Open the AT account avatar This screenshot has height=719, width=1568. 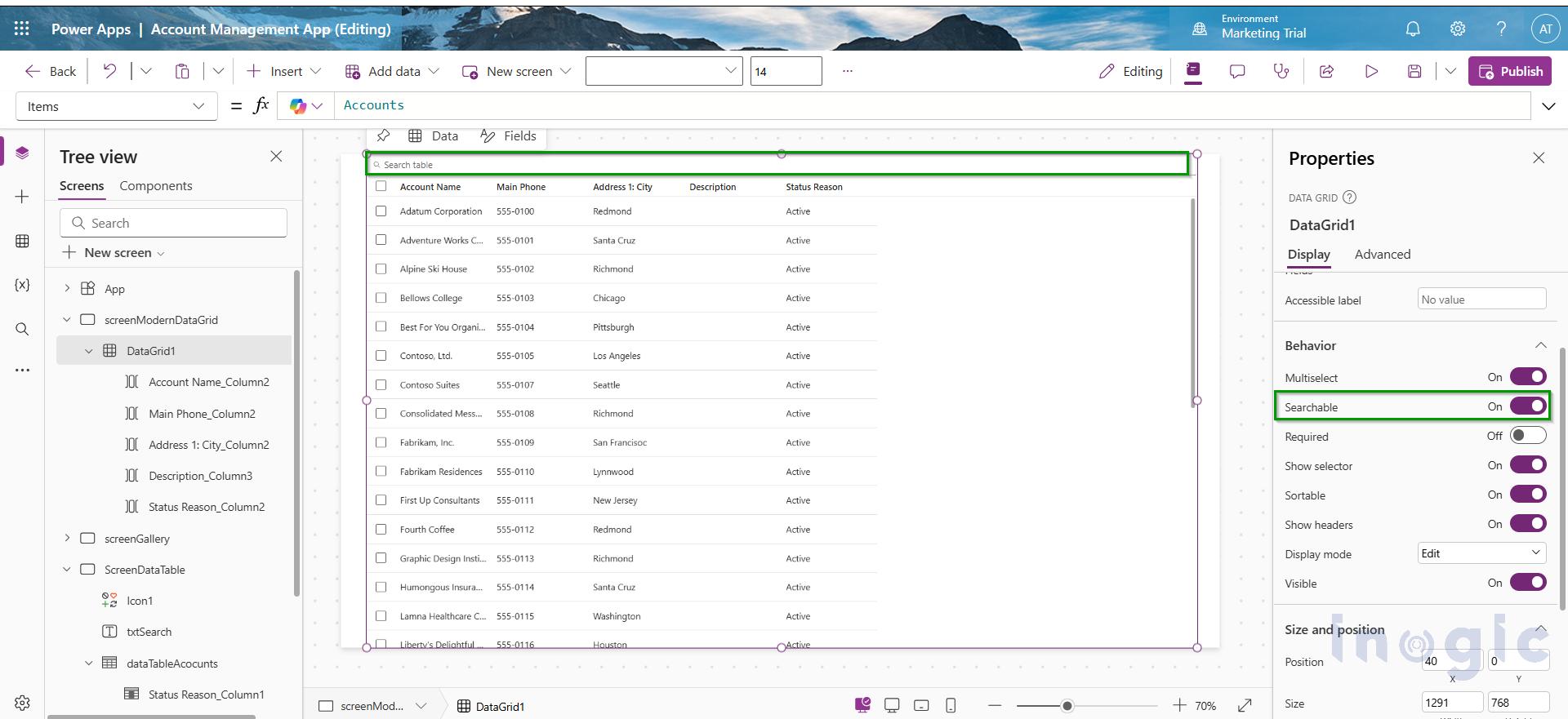[x=1545, y=29]
